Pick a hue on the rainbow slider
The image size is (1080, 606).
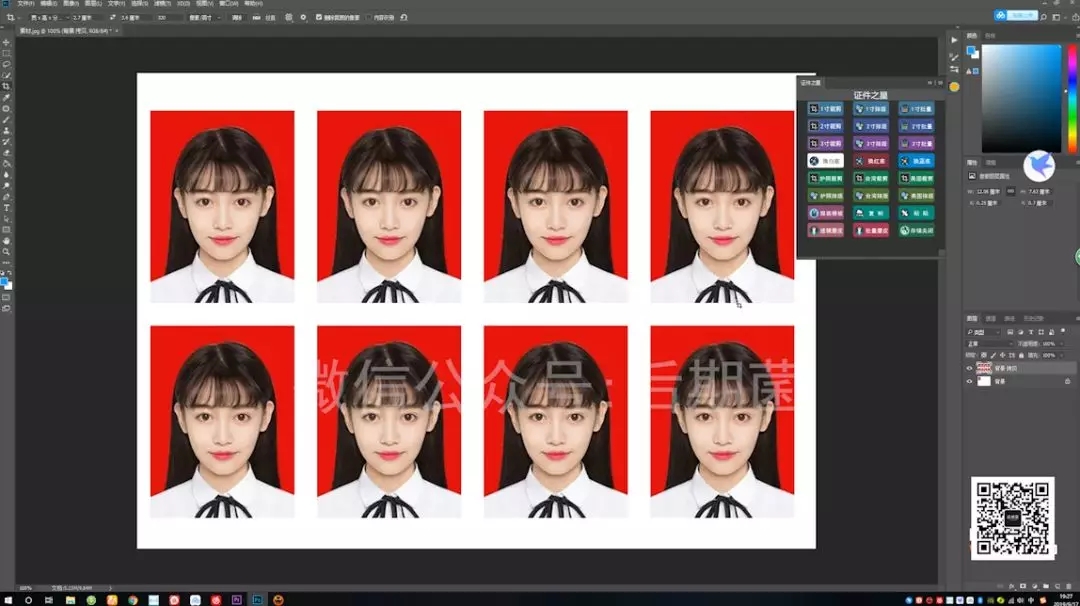(x=1072, y=98)
